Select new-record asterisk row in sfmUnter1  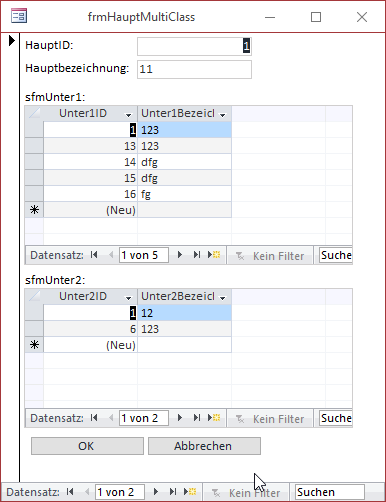point(34,210)
